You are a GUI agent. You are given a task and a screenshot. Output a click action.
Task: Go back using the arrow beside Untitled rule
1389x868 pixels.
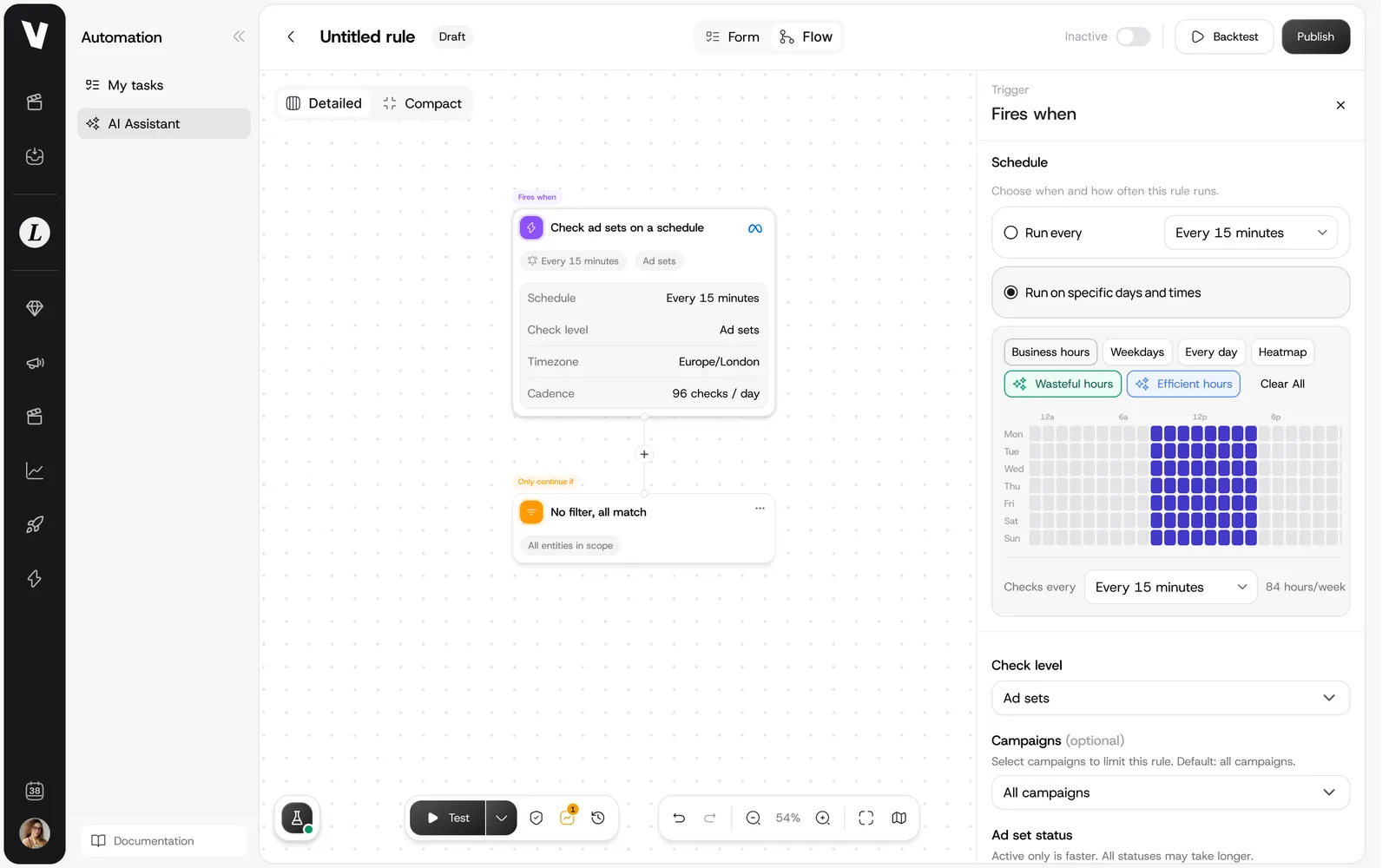(x=291, y=36)
